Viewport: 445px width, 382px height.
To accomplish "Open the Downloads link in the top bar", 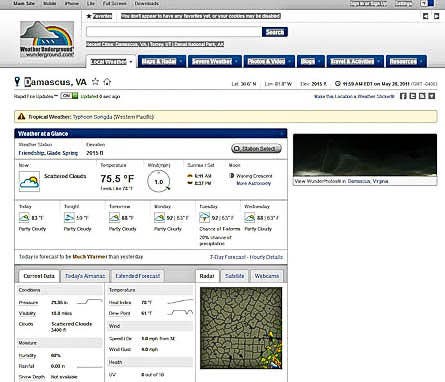I will click(147, 3).
